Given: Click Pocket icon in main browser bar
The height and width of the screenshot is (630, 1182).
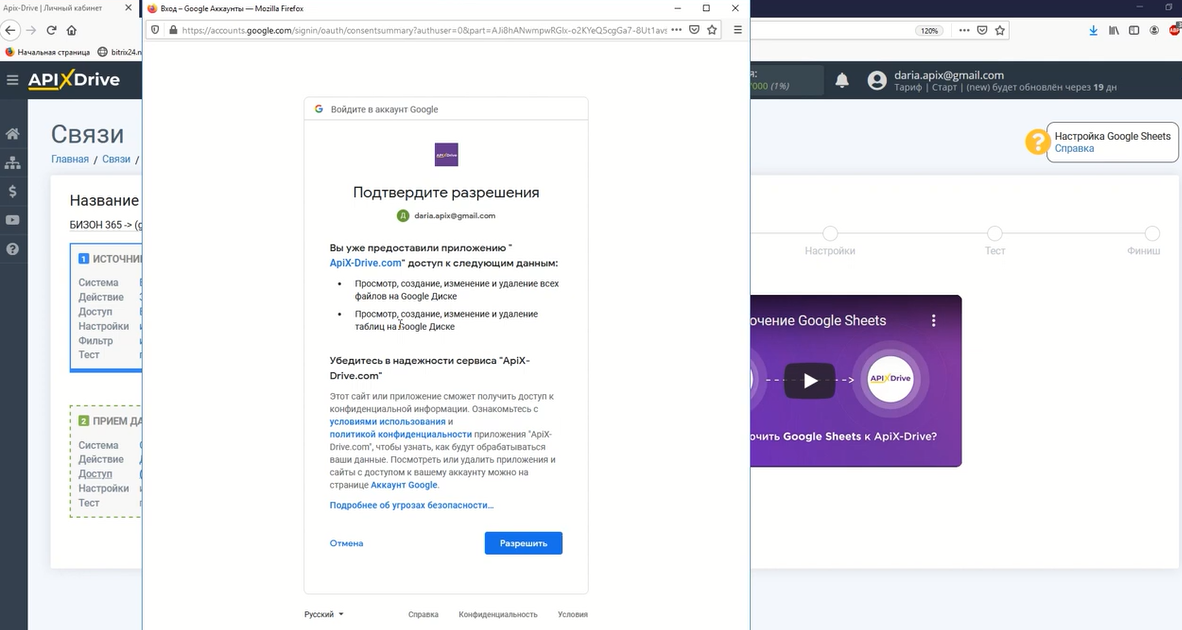Looking at the screenshot, I should [982, 30].
